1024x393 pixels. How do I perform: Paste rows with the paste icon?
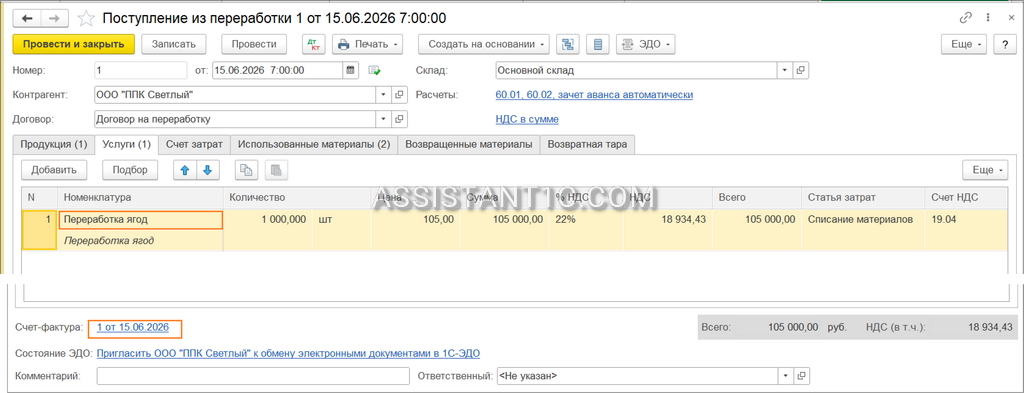(276, 170)
